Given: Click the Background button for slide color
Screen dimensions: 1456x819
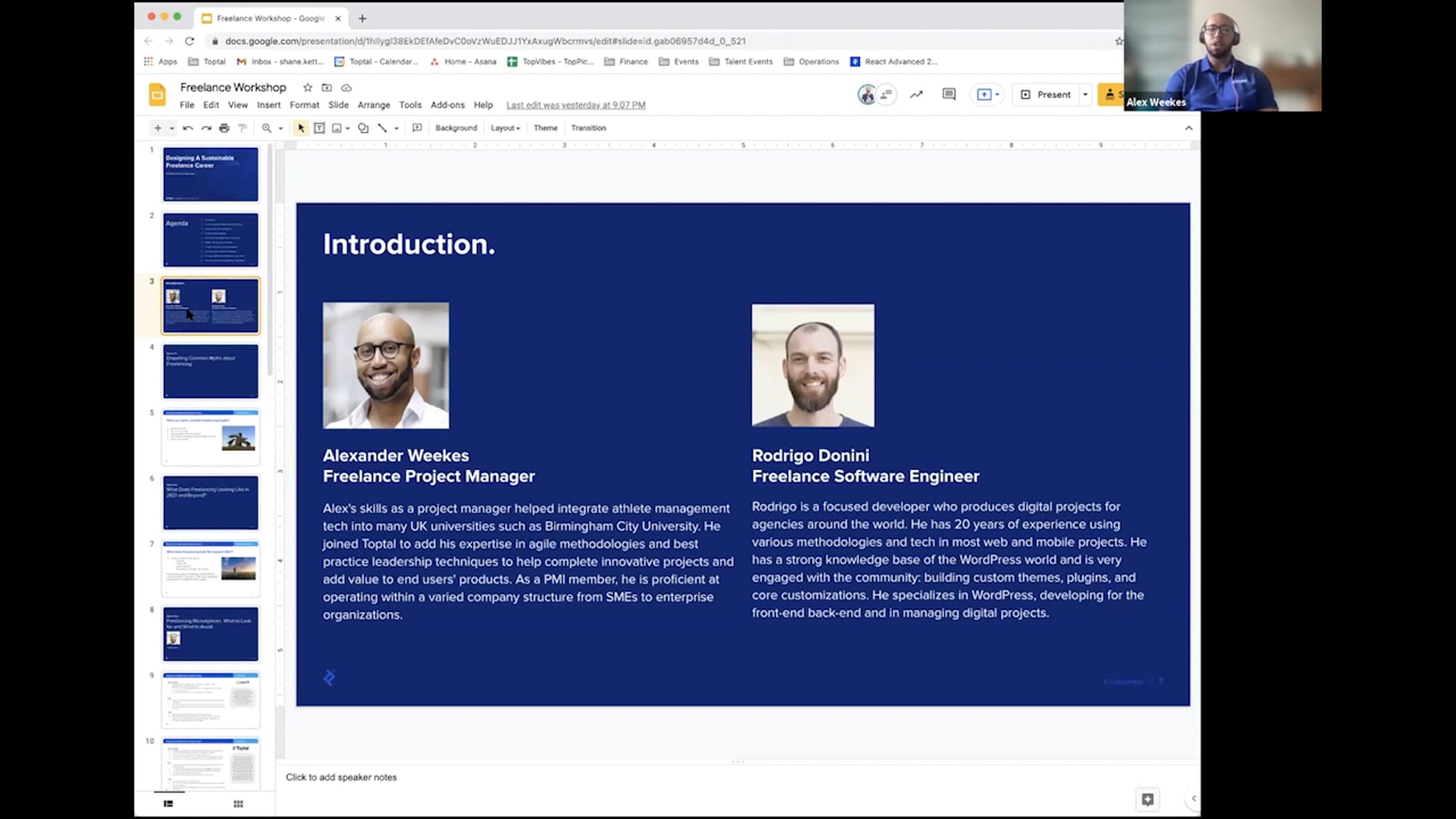Looking at the screenshot, I should pyautogui.click(x=456, y=128).
